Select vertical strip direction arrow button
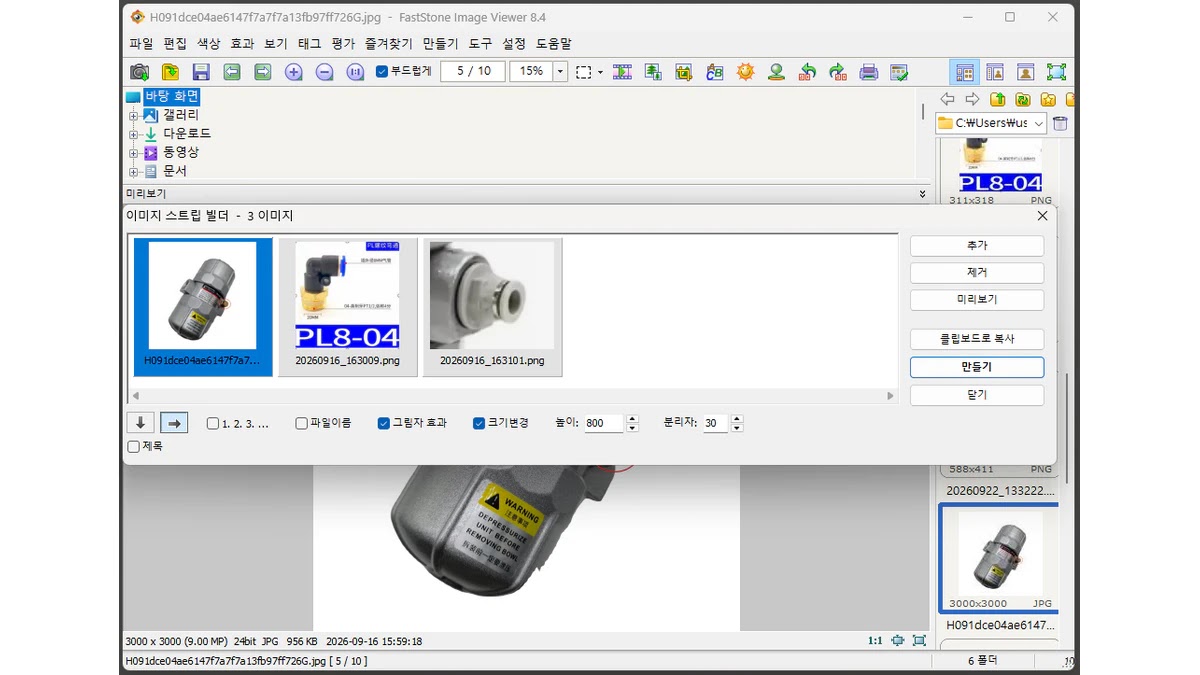The image size is (1200, 675). point(141,423)
